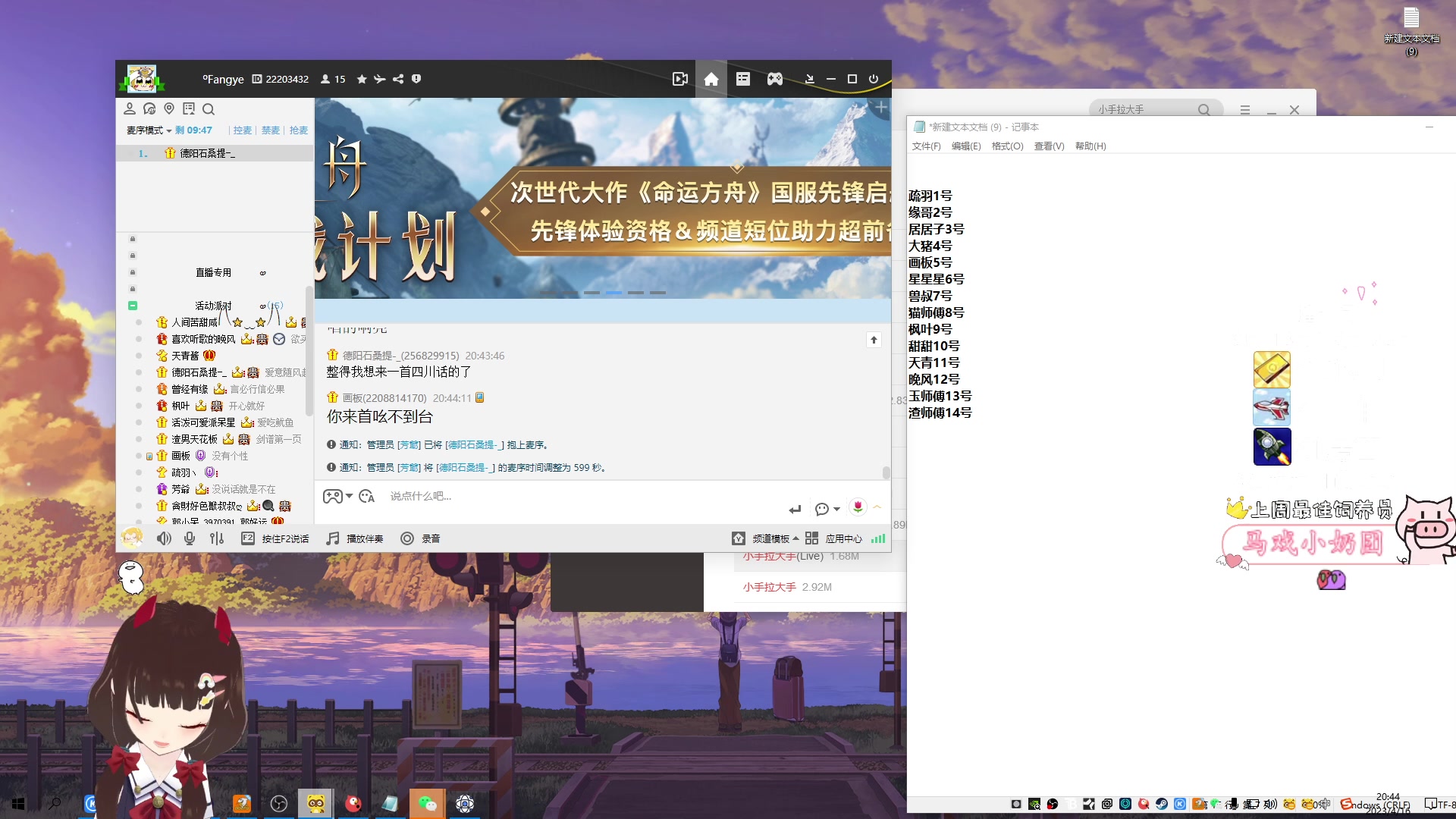Toggle the speaker volume icon
Viewport: 1456px width, 819px height.
(164, 538)
